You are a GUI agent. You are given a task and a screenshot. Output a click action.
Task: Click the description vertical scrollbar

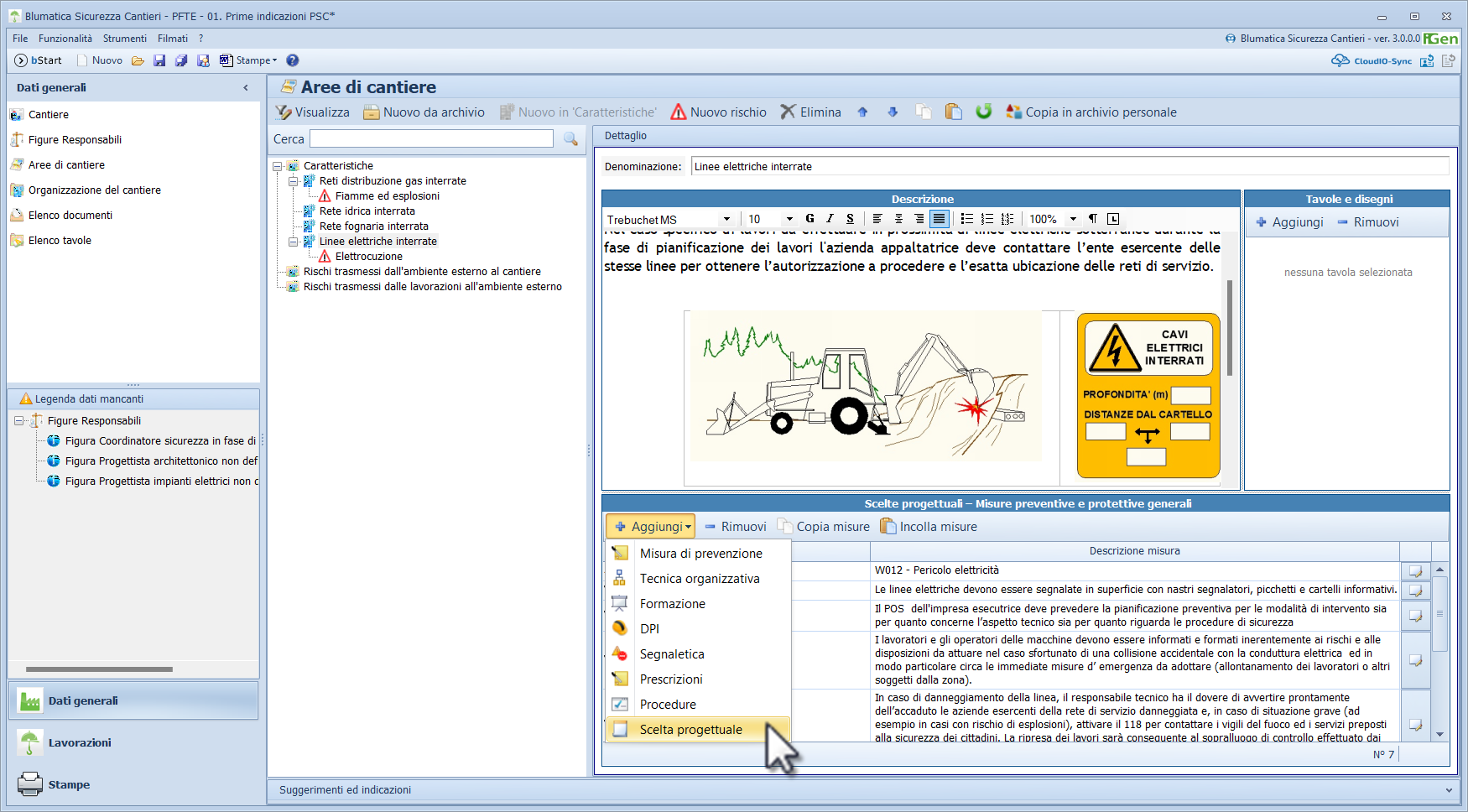point(1230,361)
